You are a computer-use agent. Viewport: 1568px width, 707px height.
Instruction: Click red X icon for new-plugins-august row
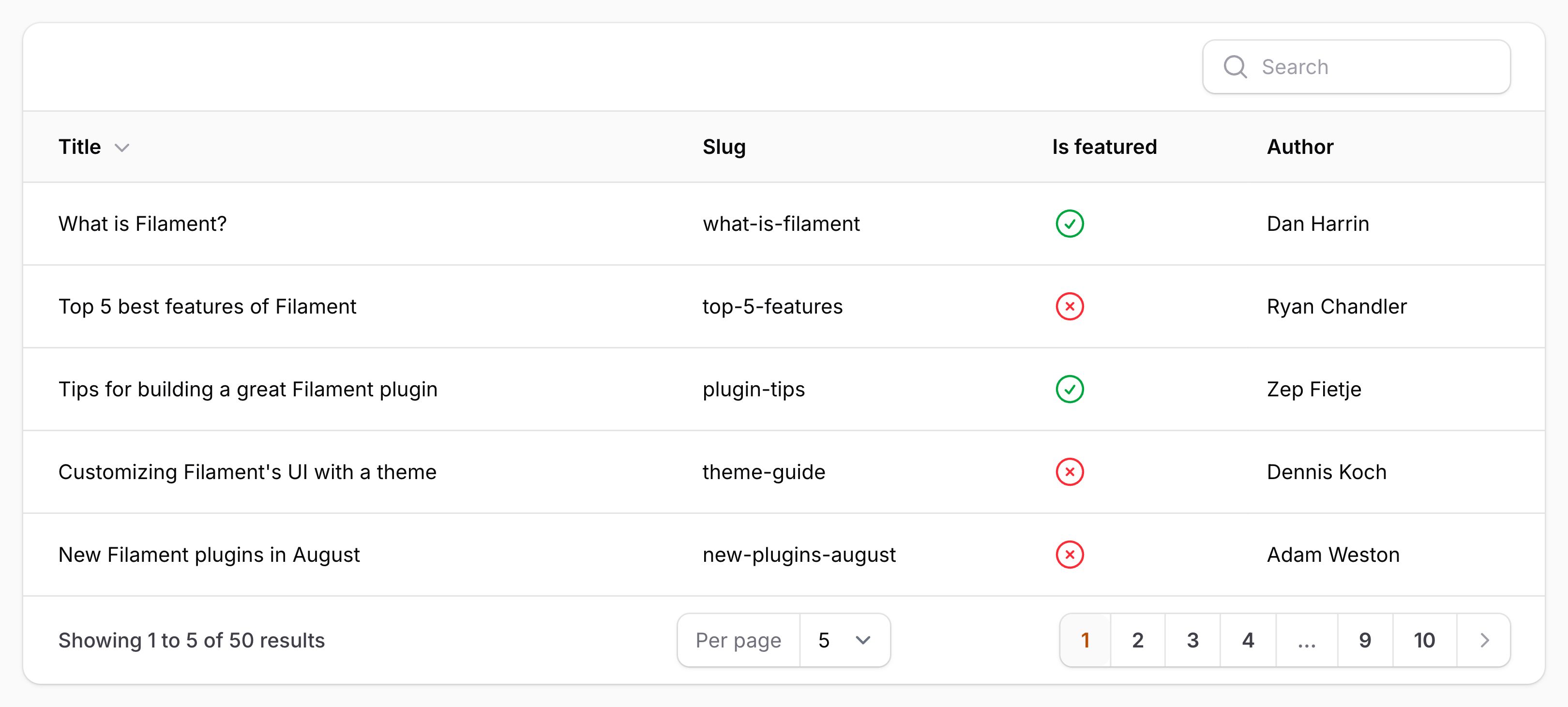1070,555
